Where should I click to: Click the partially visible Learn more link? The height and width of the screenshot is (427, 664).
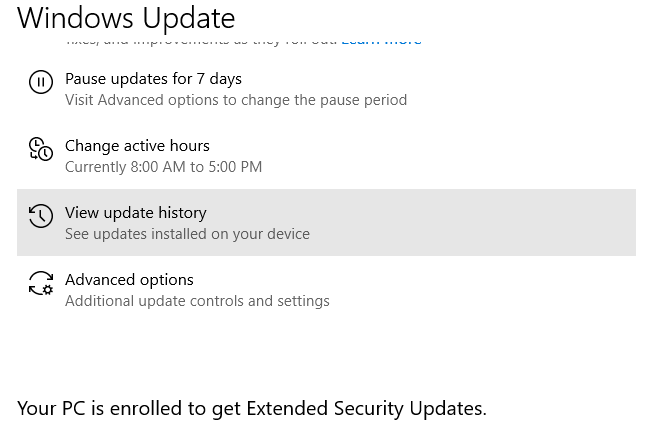pos(381,41)
